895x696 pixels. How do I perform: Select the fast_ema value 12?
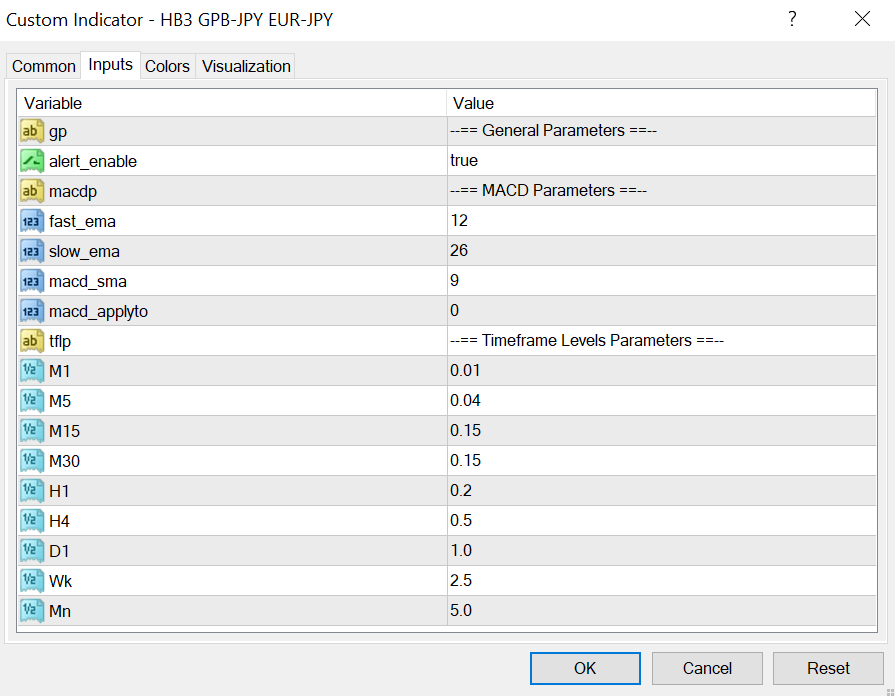pyautogui.click(x=459, y=221)
